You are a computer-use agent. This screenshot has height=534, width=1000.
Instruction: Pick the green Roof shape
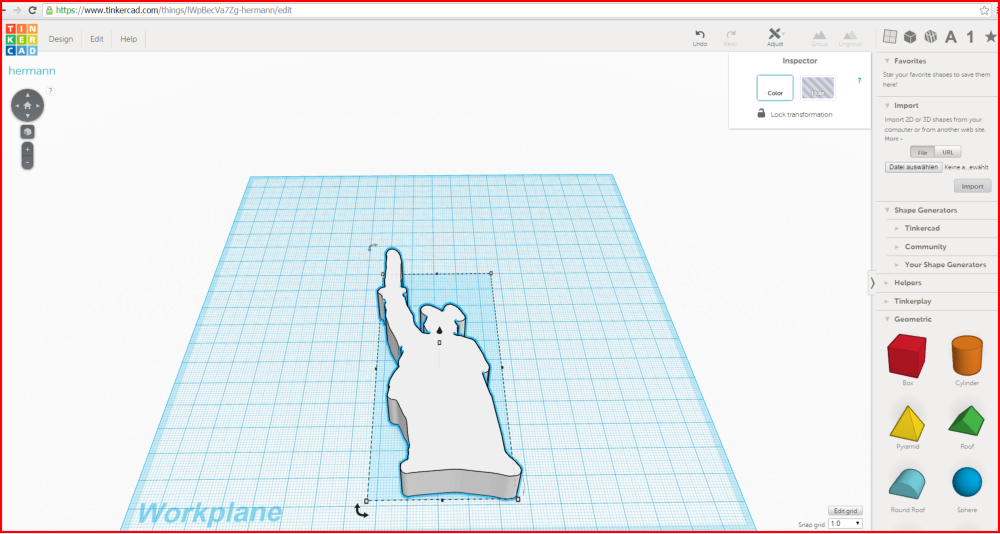pos(967,421)
